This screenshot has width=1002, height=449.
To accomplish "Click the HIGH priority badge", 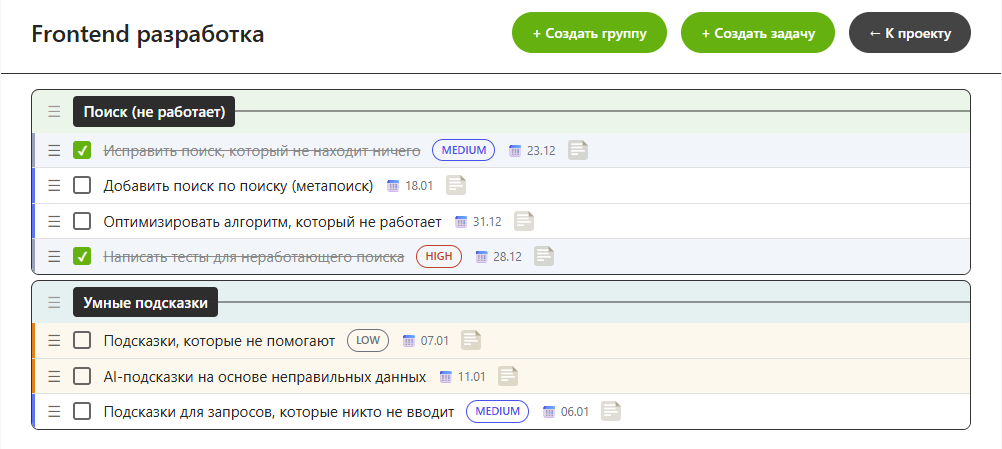I will pyautogui.click(x=439, y=256).
